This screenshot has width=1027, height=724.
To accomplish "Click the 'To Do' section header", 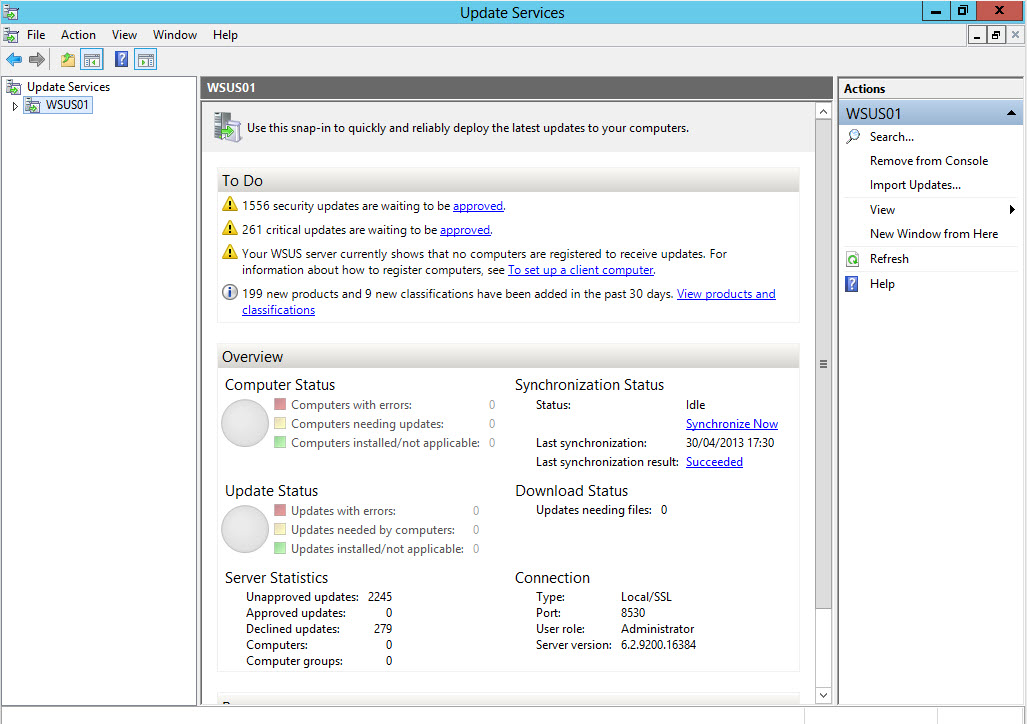I will (x=508, y=180).
